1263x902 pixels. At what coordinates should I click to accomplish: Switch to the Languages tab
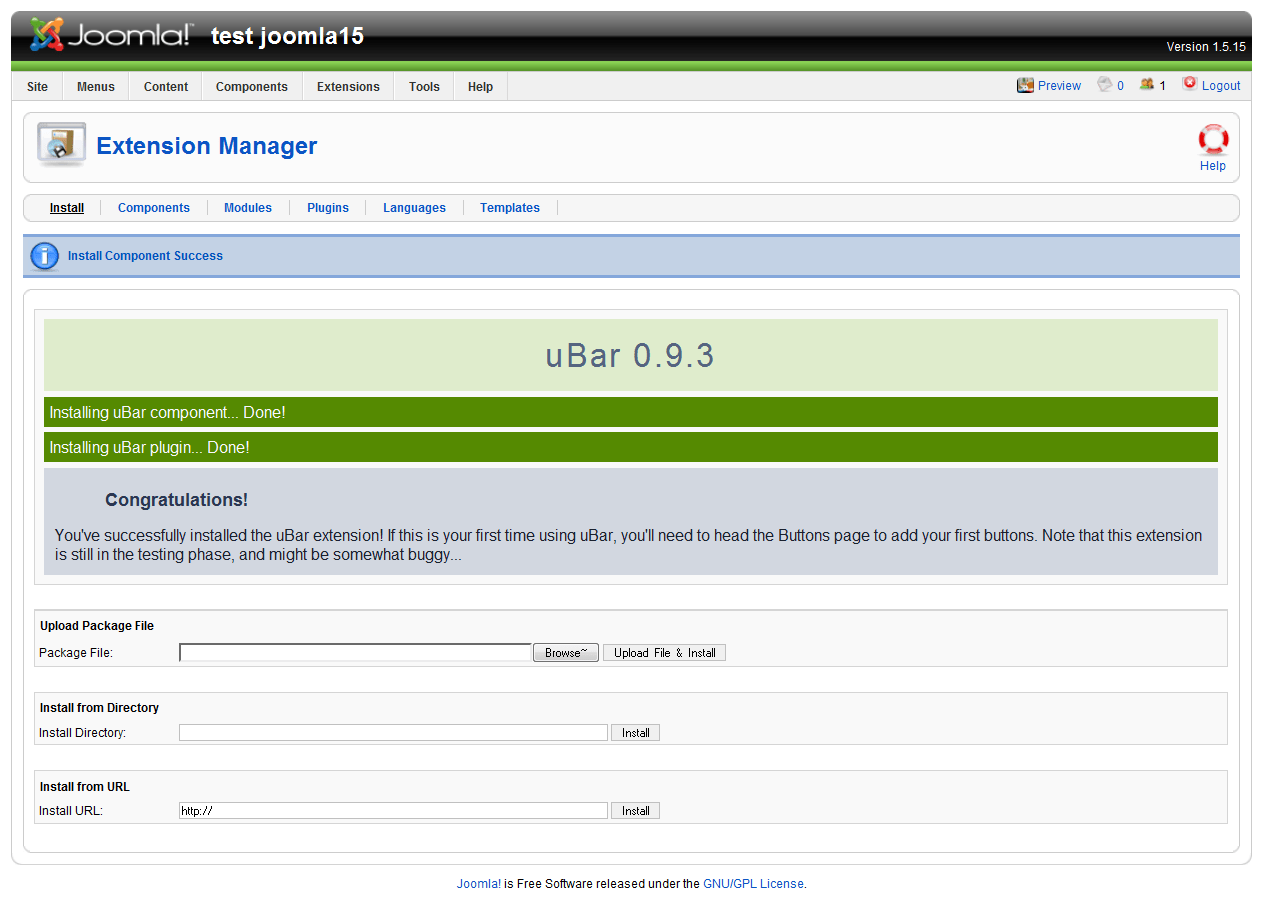coord(414,208)
